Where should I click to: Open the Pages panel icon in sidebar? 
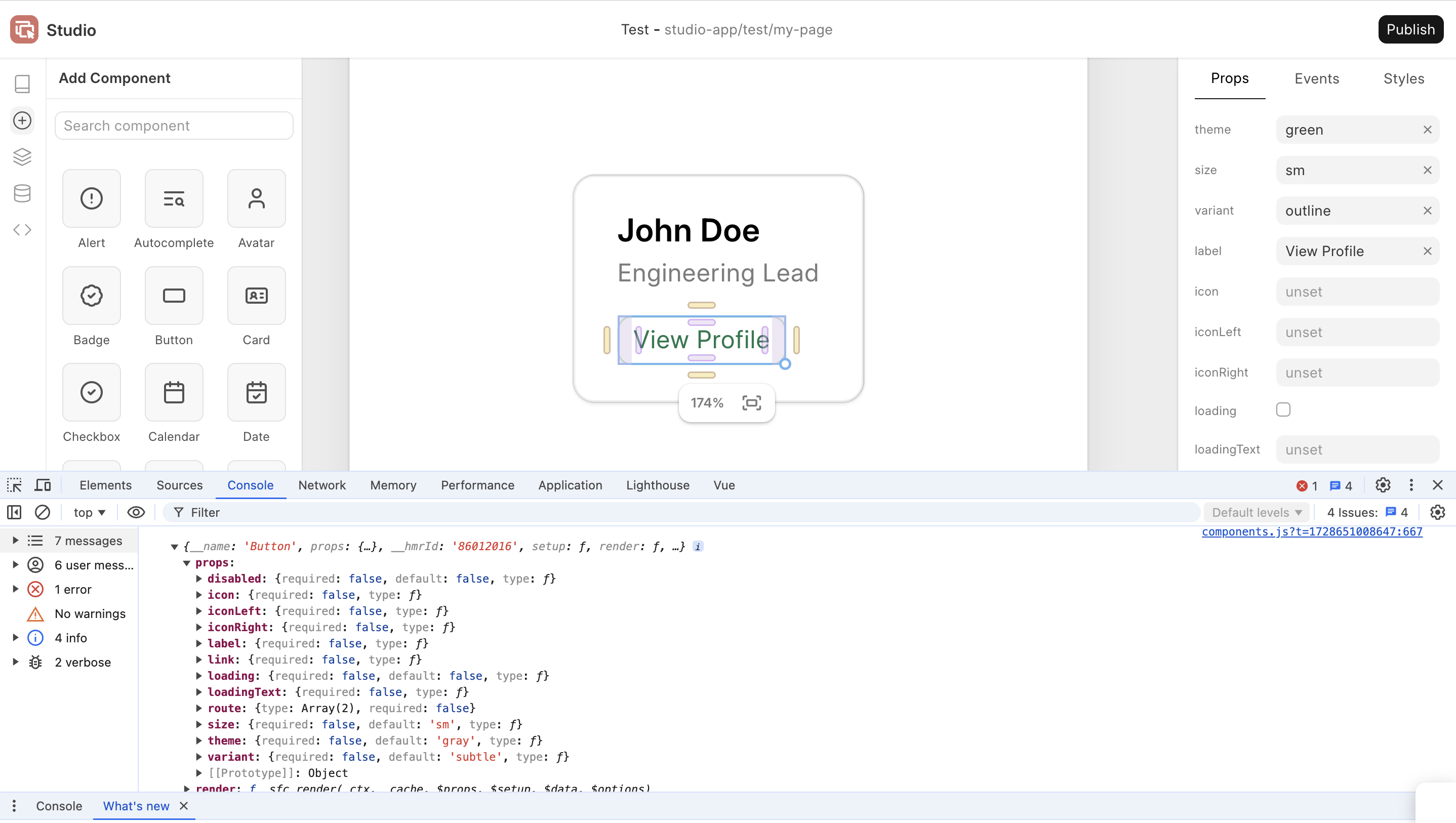tap(22, 84)
